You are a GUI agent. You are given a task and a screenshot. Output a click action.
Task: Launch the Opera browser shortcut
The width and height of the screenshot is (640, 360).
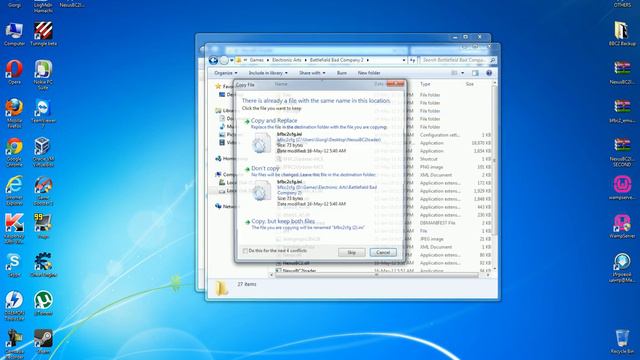(14, 72)
